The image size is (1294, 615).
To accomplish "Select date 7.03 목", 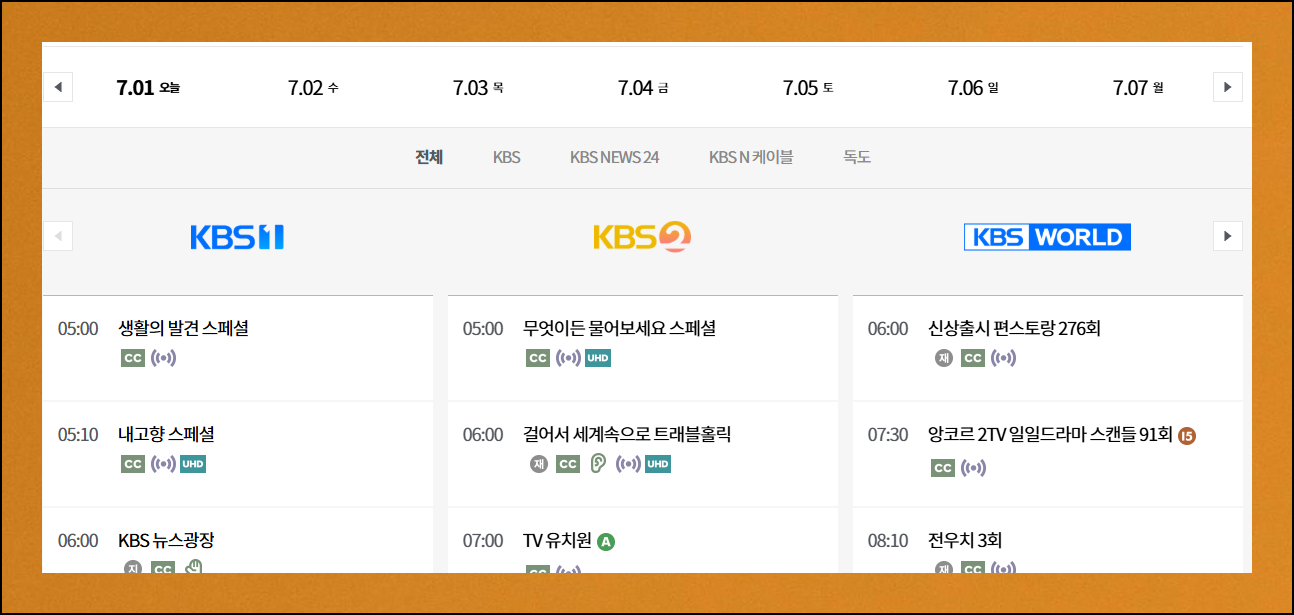I will point(478,88).
